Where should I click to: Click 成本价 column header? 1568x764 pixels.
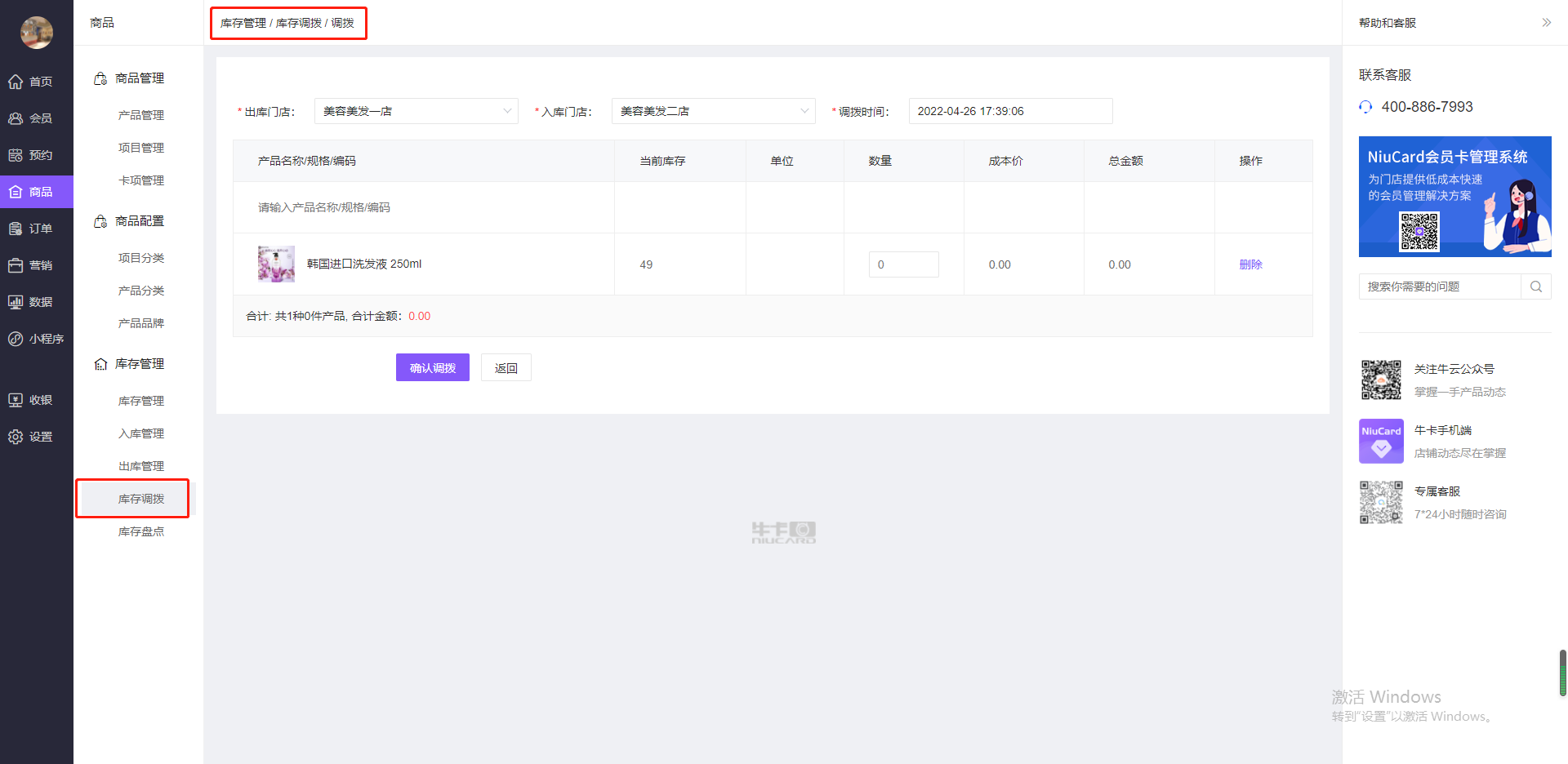click(x=1005, y=161)
